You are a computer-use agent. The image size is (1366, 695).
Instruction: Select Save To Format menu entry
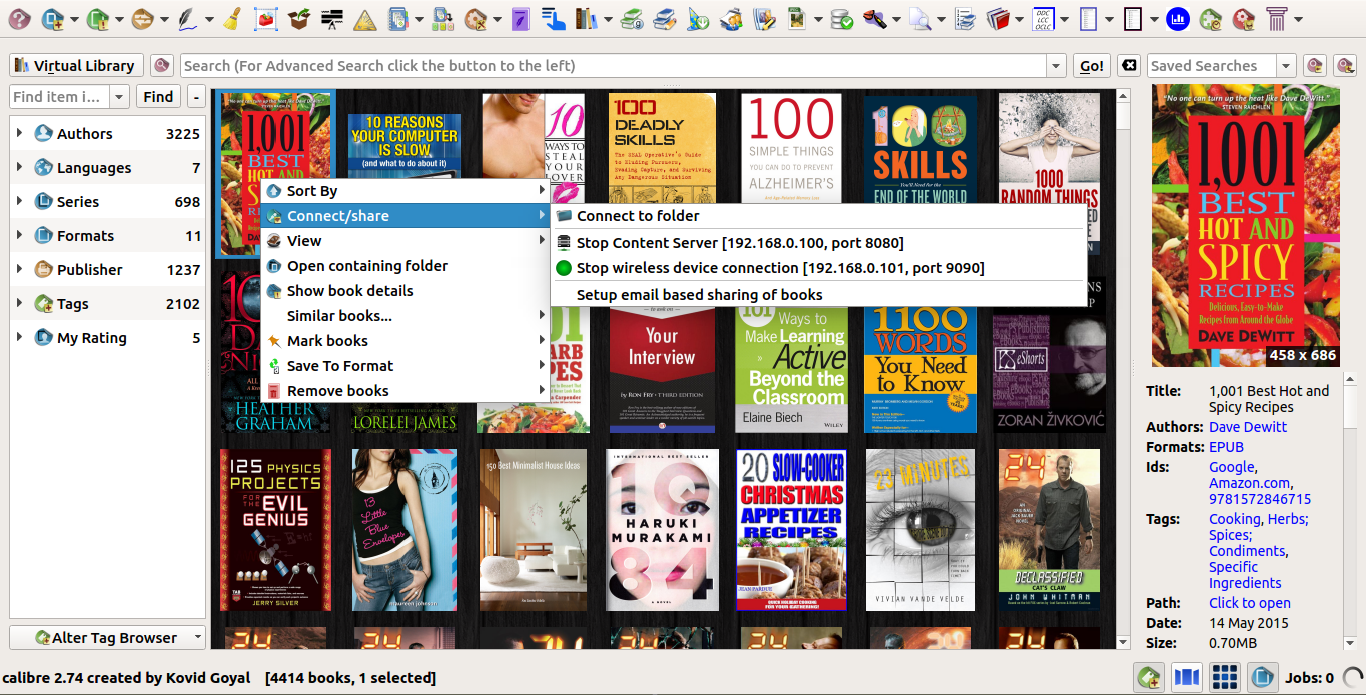(x=405, y=366)
